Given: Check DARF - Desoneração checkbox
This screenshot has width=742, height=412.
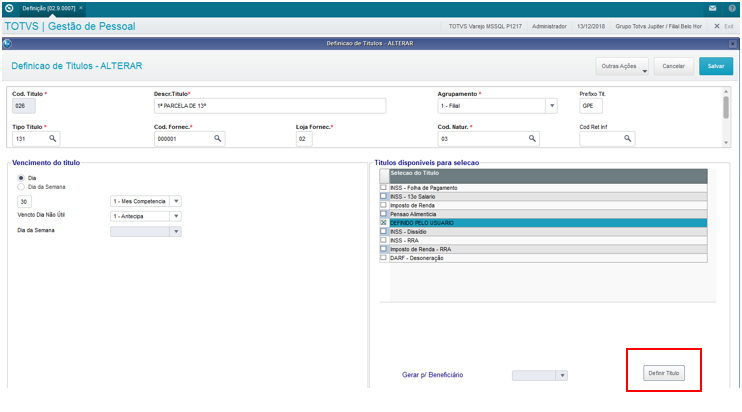Looking at the screenshot, I should click(x=383, y=258).
